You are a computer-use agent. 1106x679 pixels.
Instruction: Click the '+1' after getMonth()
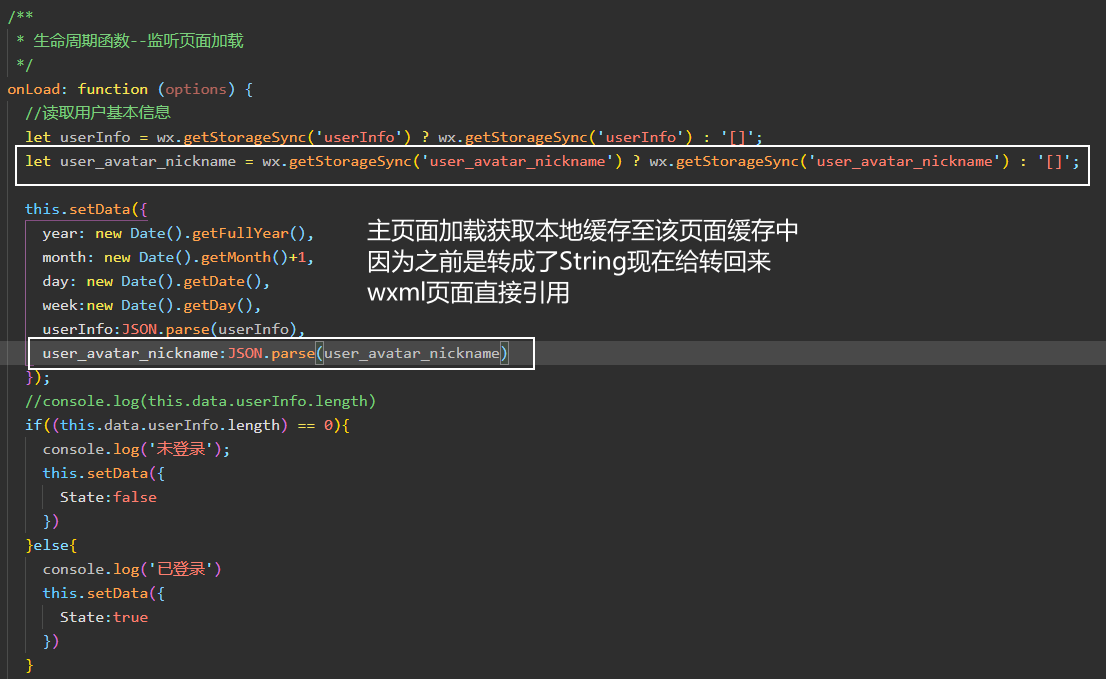(297, 257)
